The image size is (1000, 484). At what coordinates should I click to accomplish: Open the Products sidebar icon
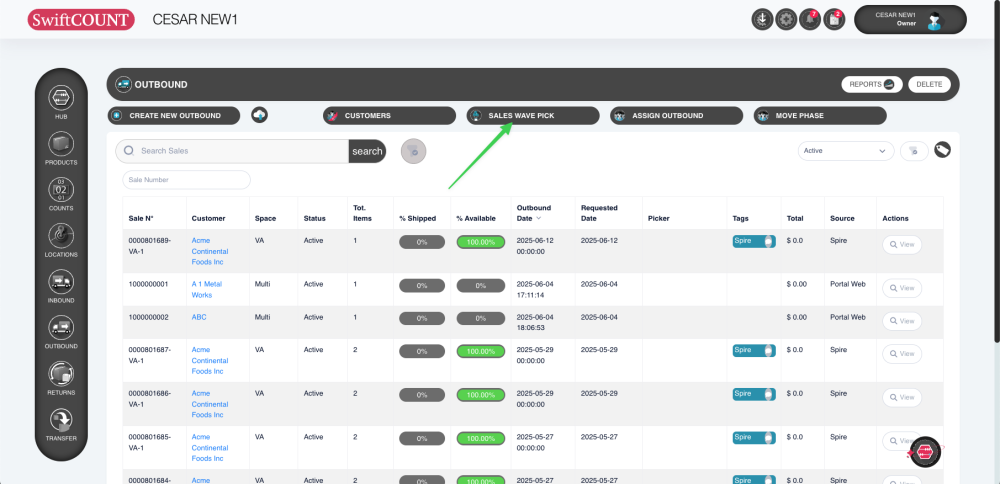(x=61, y=143)
